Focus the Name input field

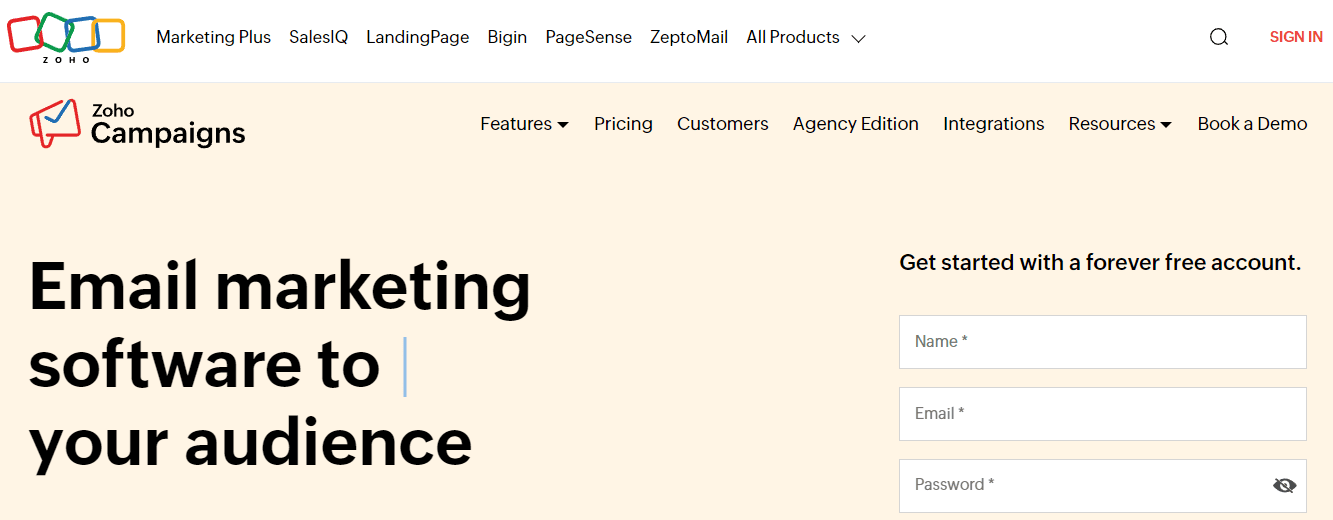tap(1102, 342)
